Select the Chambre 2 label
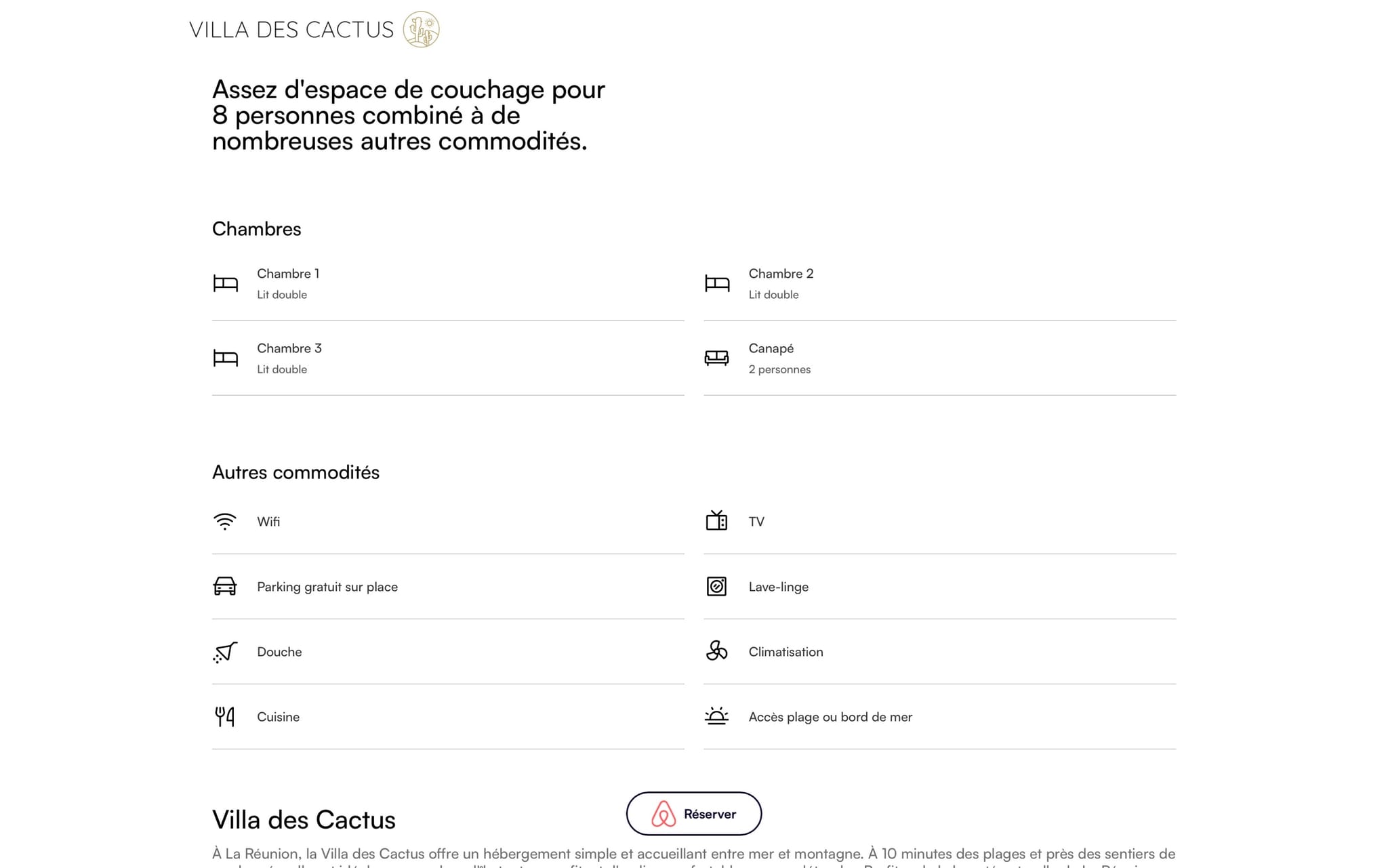The height and width of the screenshot is (868, 1388). (x=781, y=274)
